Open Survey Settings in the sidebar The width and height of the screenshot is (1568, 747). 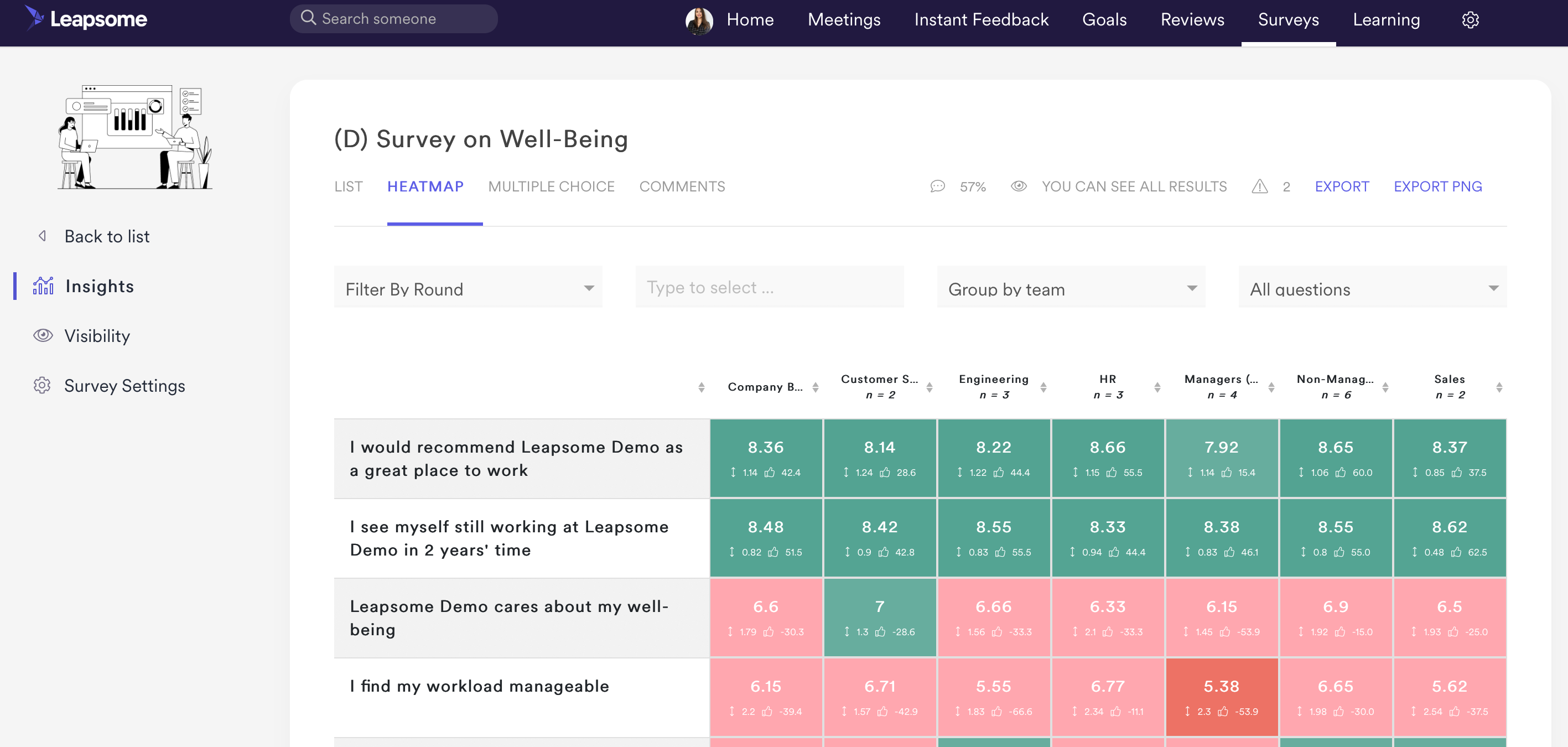pos(124,386)
